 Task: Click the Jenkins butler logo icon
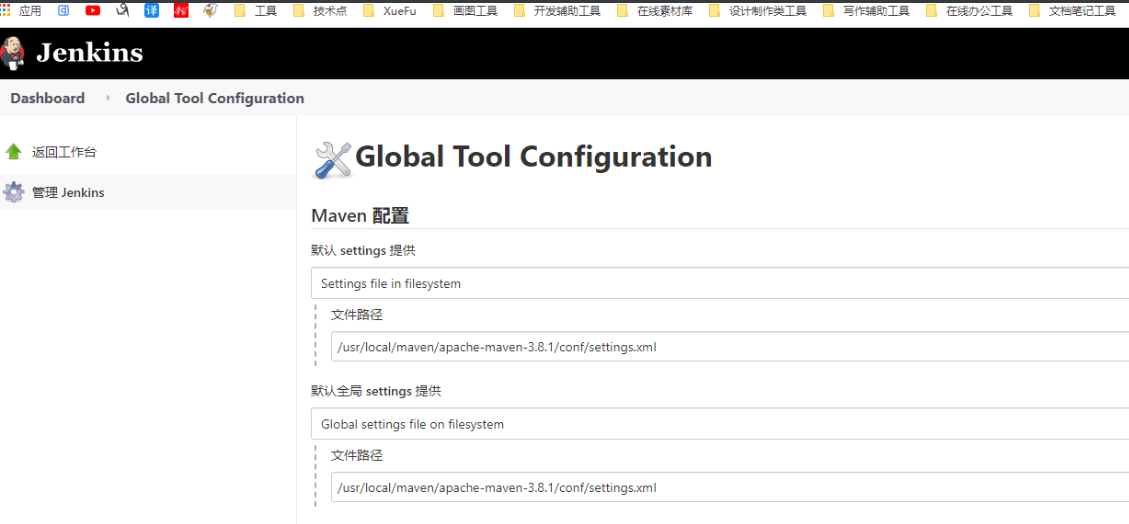point(12,53)
